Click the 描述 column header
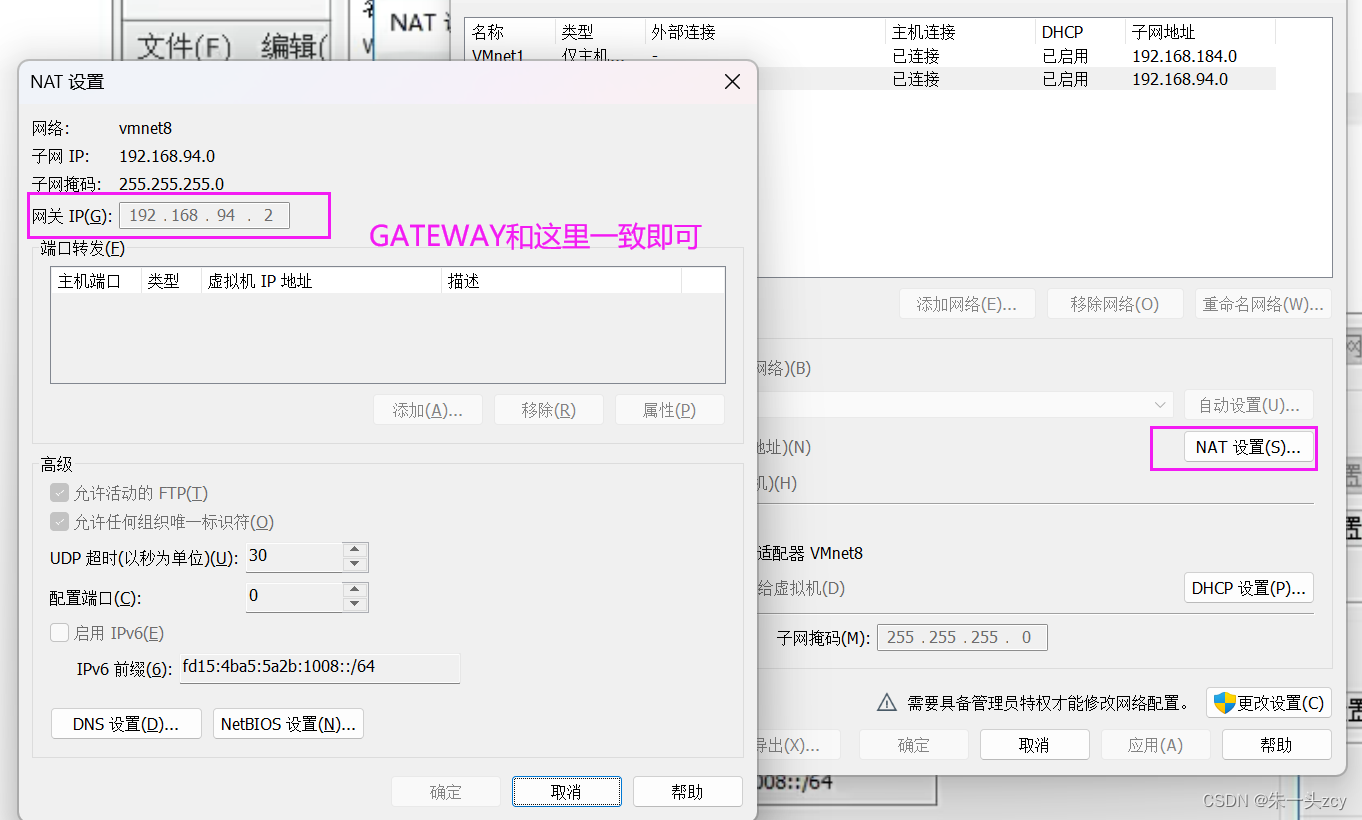 pos(561,281)
